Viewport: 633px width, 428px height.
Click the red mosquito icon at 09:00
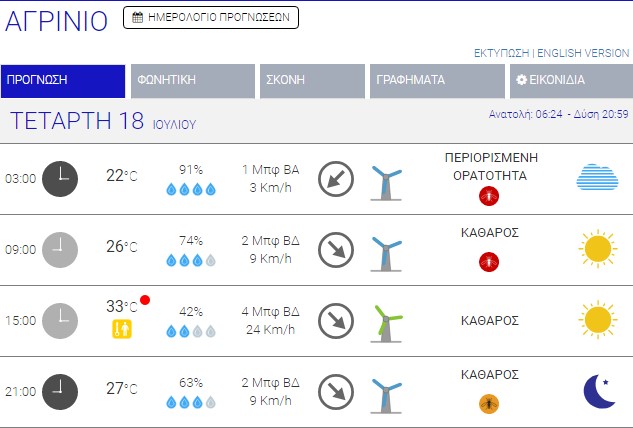pyautogui.click(x=489, y=262)
